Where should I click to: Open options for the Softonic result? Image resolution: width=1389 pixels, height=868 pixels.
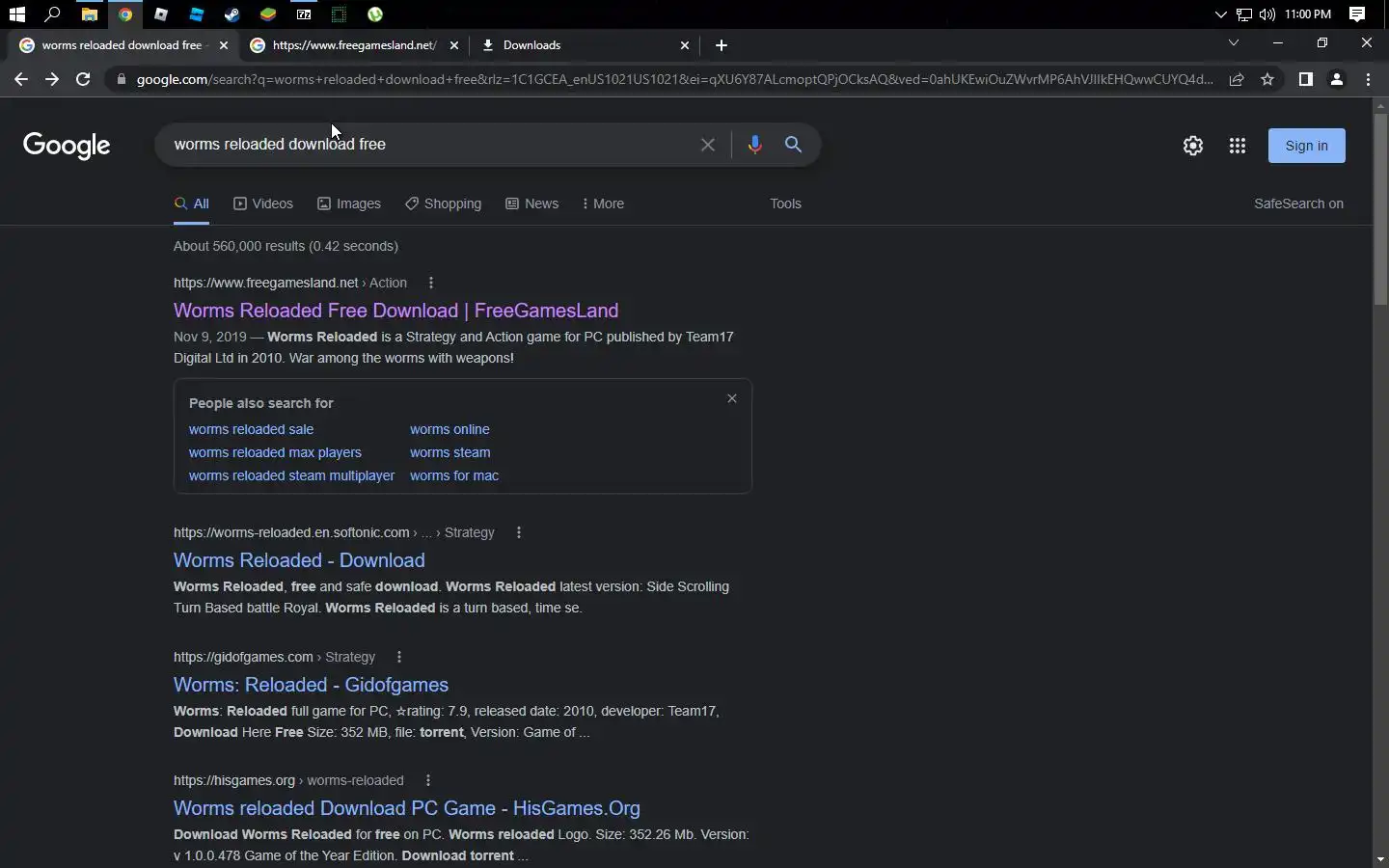(519, 532)
